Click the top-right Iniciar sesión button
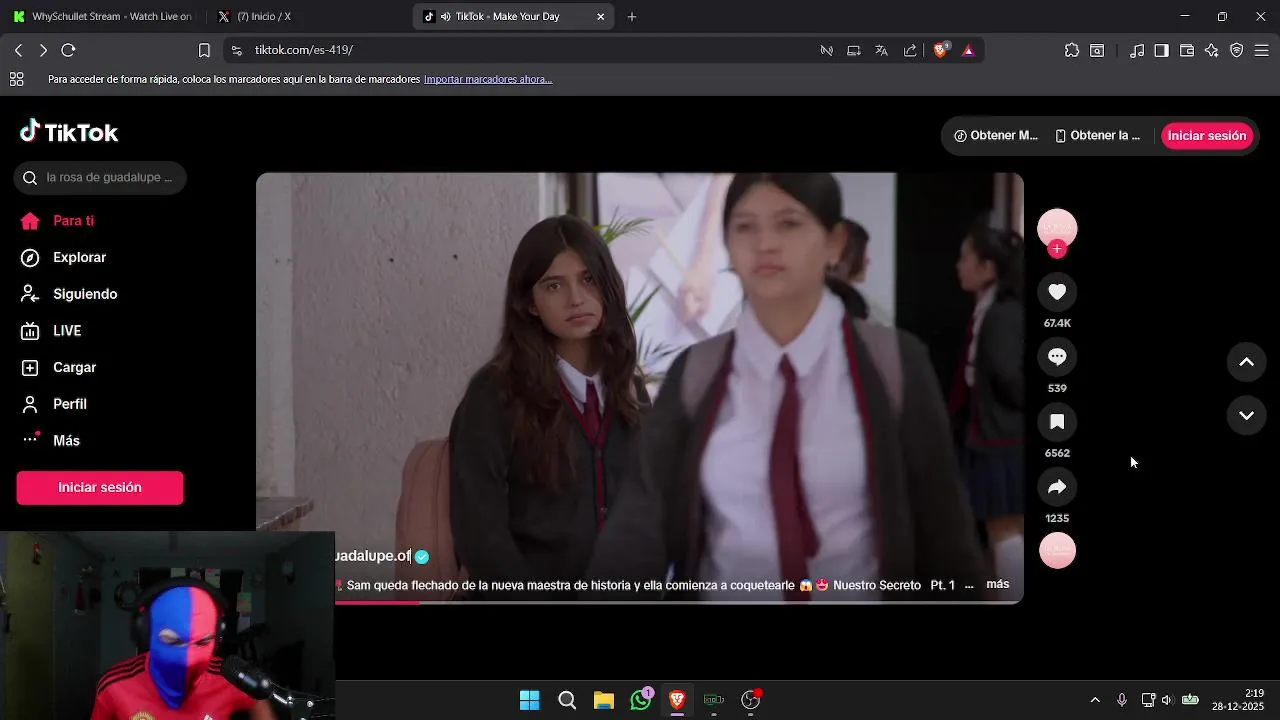1280x720 pixels. pyautogui.click(x=1207, y=136)
